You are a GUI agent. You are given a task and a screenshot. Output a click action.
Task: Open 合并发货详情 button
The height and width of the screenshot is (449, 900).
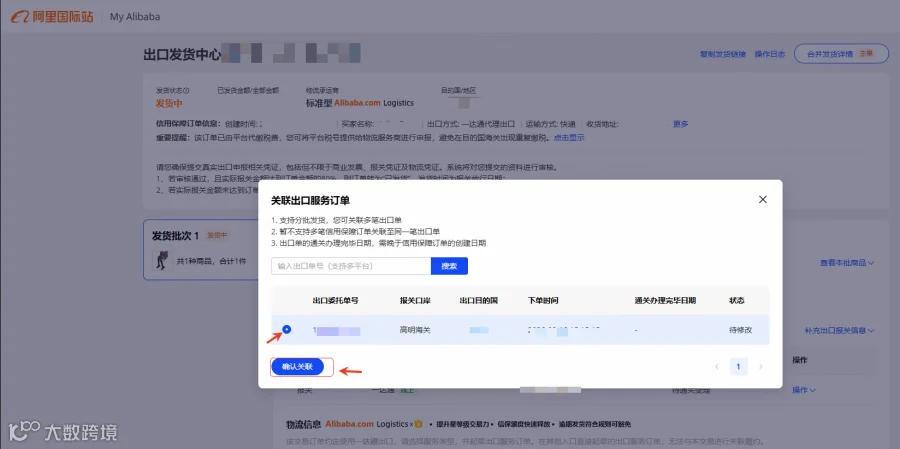[x=841, y=53]
